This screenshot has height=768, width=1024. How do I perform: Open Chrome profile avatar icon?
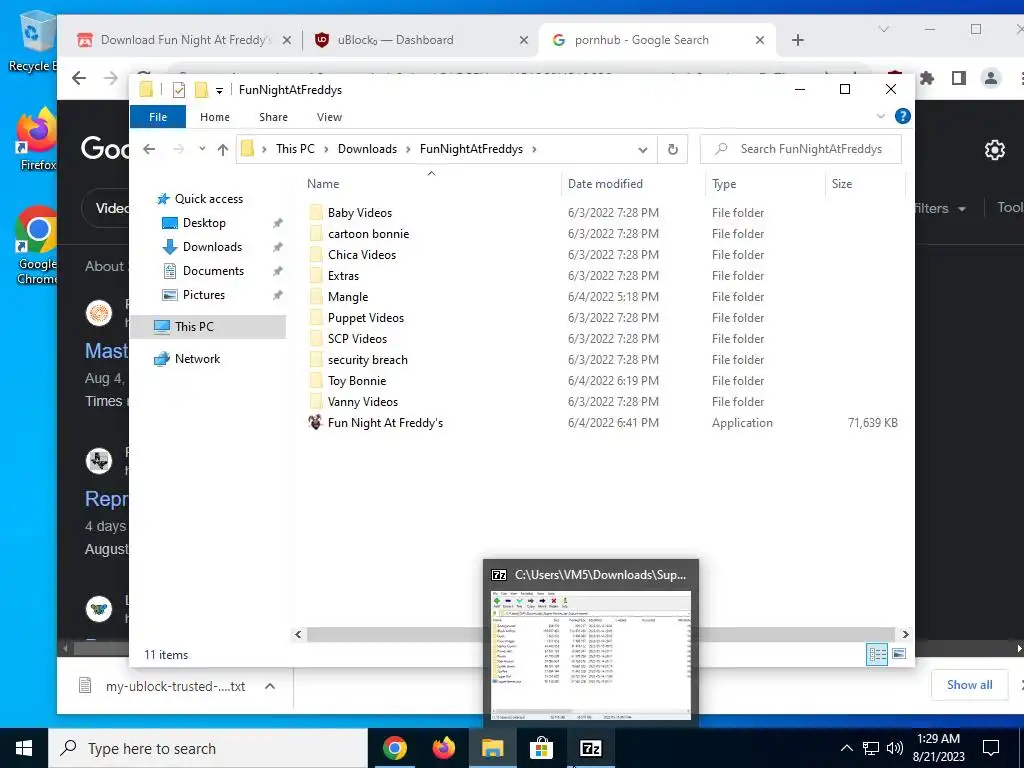tap(991, 78)
